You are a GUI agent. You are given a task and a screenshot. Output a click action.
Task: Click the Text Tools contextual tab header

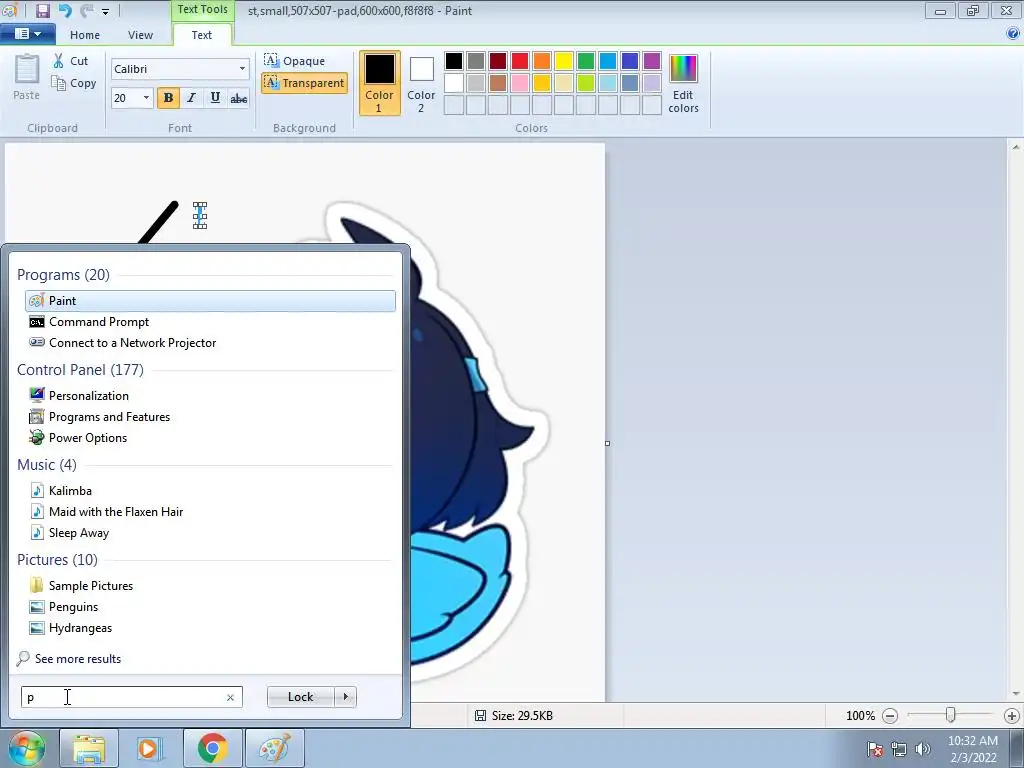pyautogui.click(x=202, y=9)
